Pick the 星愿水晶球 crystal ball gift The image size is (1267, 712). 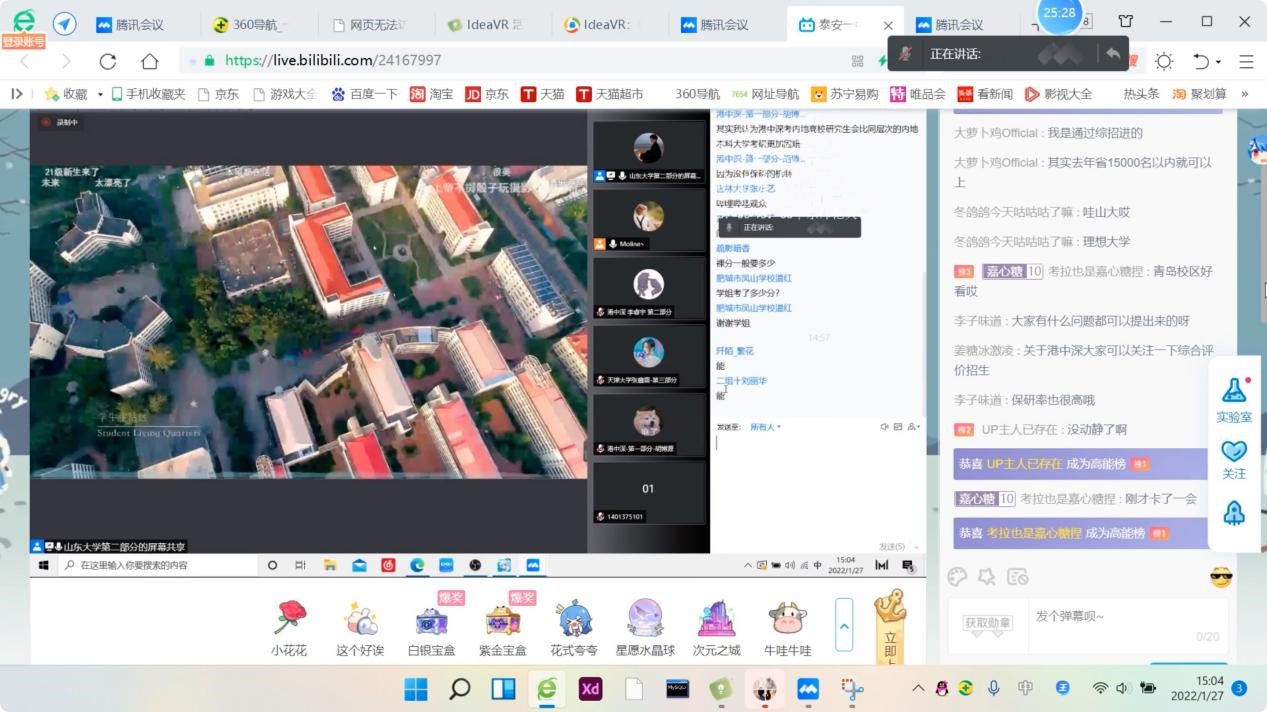[645, 619]
